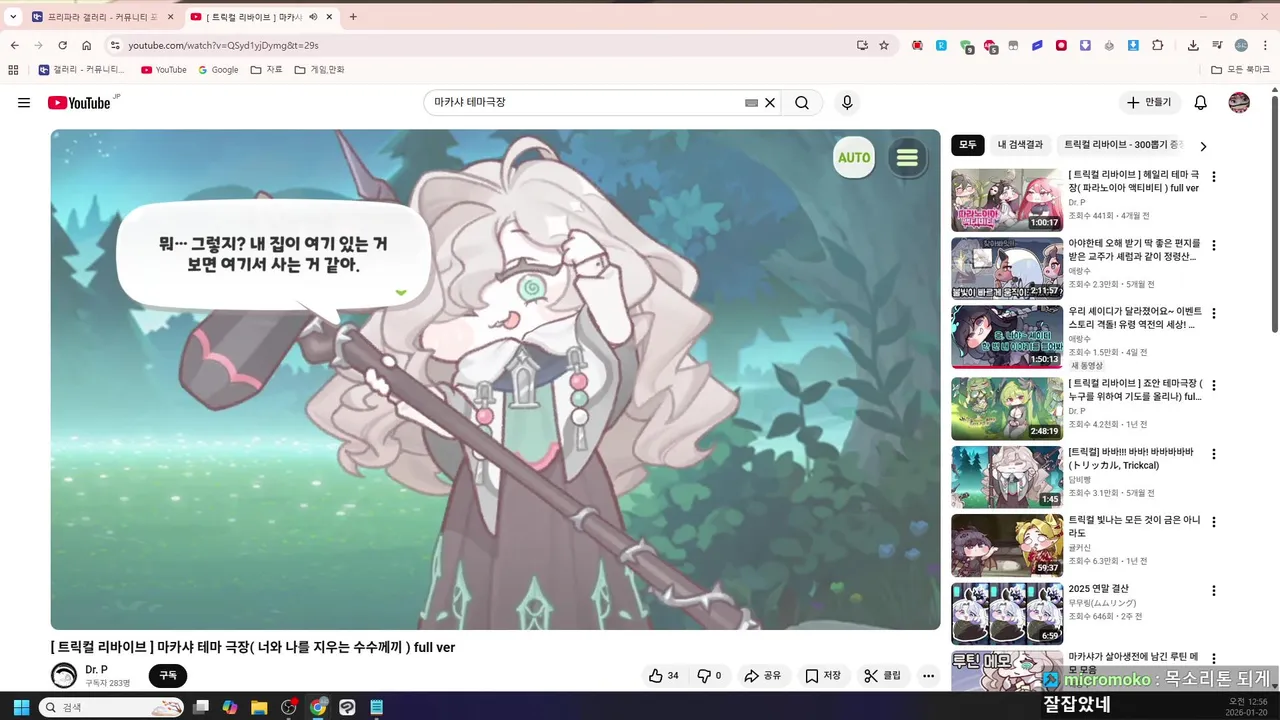Open options for 헤일리 테마 극장 video
Image resolution: width=1280 pixels, height=720 pixels.
(x=1214, y=177)
